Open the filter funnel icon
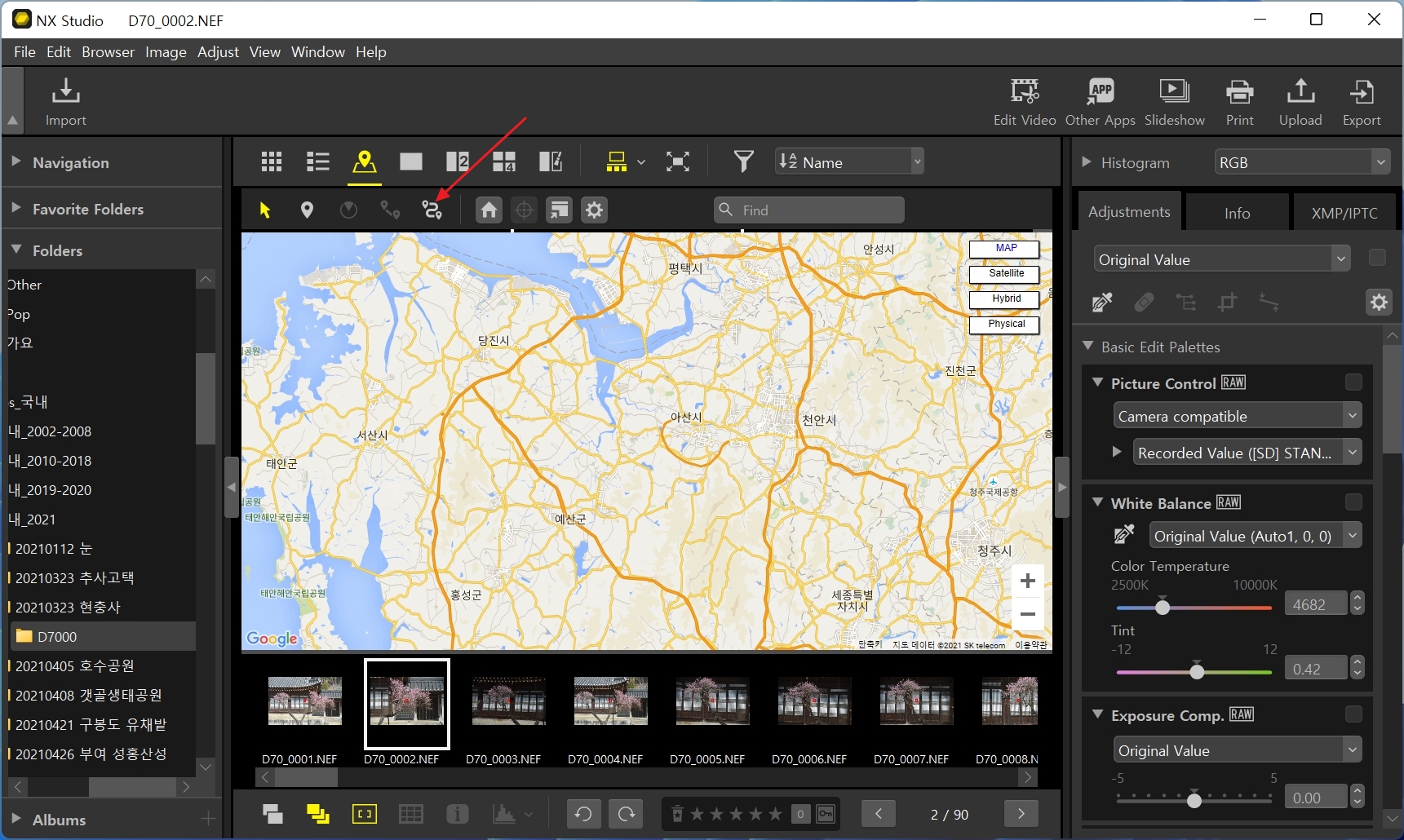 click(x=743, y=161)
